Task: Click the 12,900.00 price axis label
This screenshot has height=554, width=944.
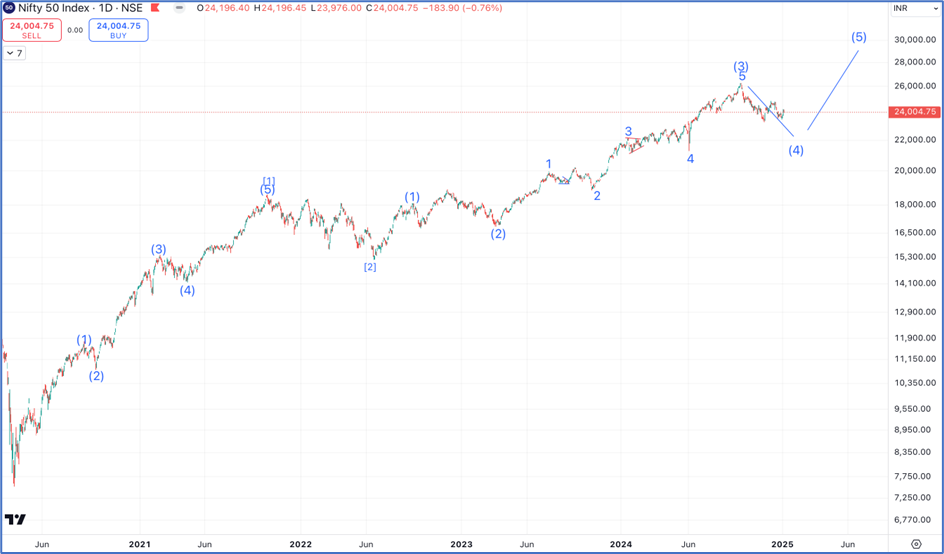Action: pos(914,312)
